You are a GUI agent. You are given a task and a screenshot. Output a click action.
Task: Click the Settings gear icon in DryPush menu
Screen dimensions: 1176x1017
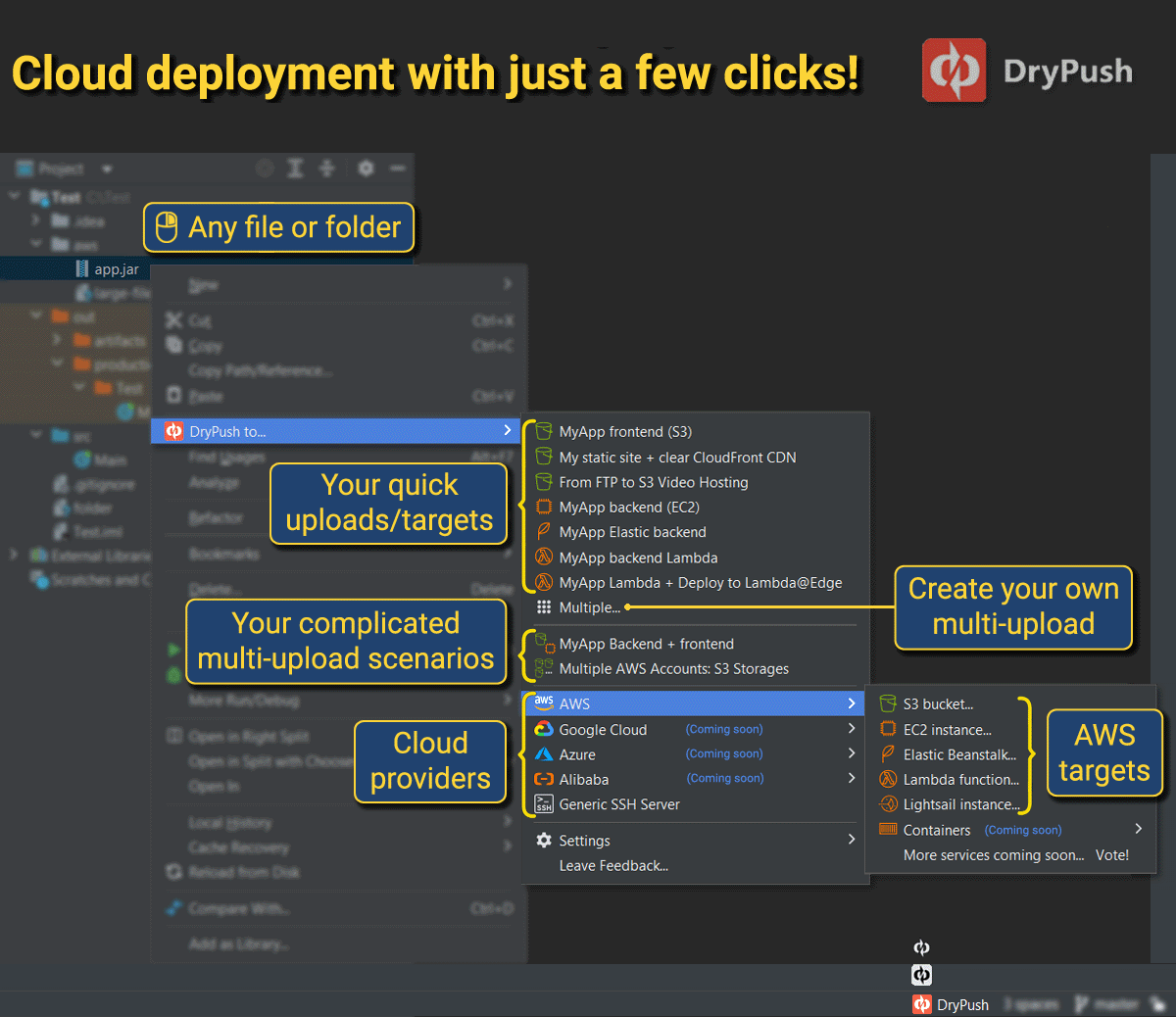[x=544, y=841]
